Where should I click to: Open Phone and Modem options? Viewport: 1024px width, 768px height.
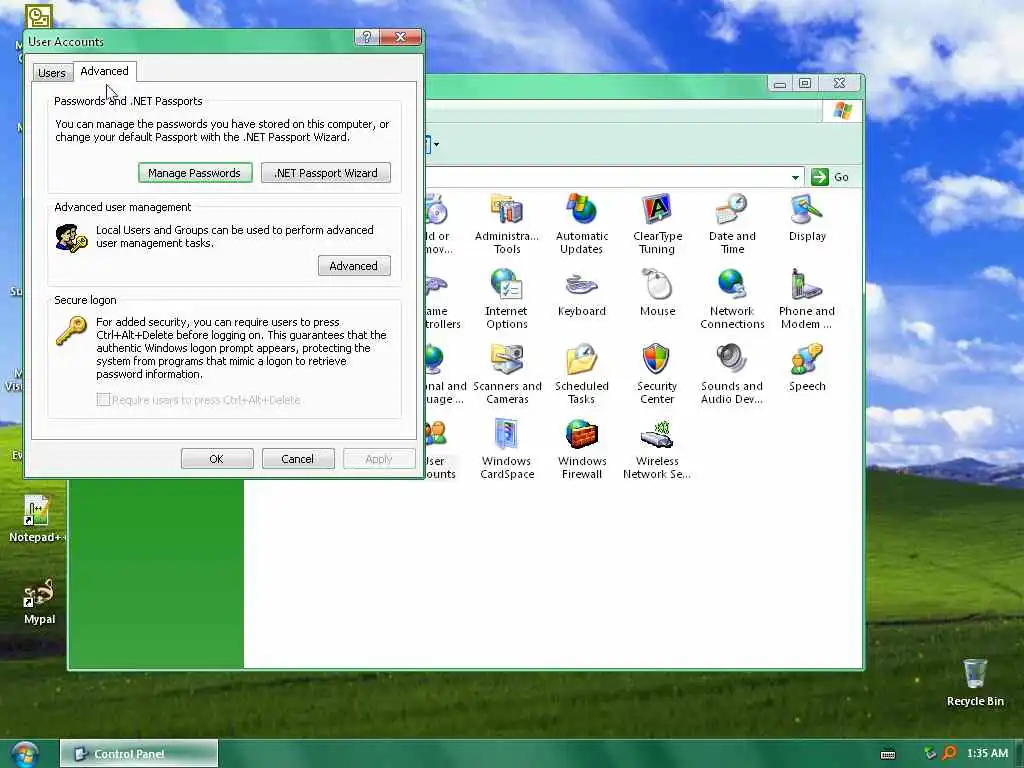pyautogui.click(x=807, y=298)
